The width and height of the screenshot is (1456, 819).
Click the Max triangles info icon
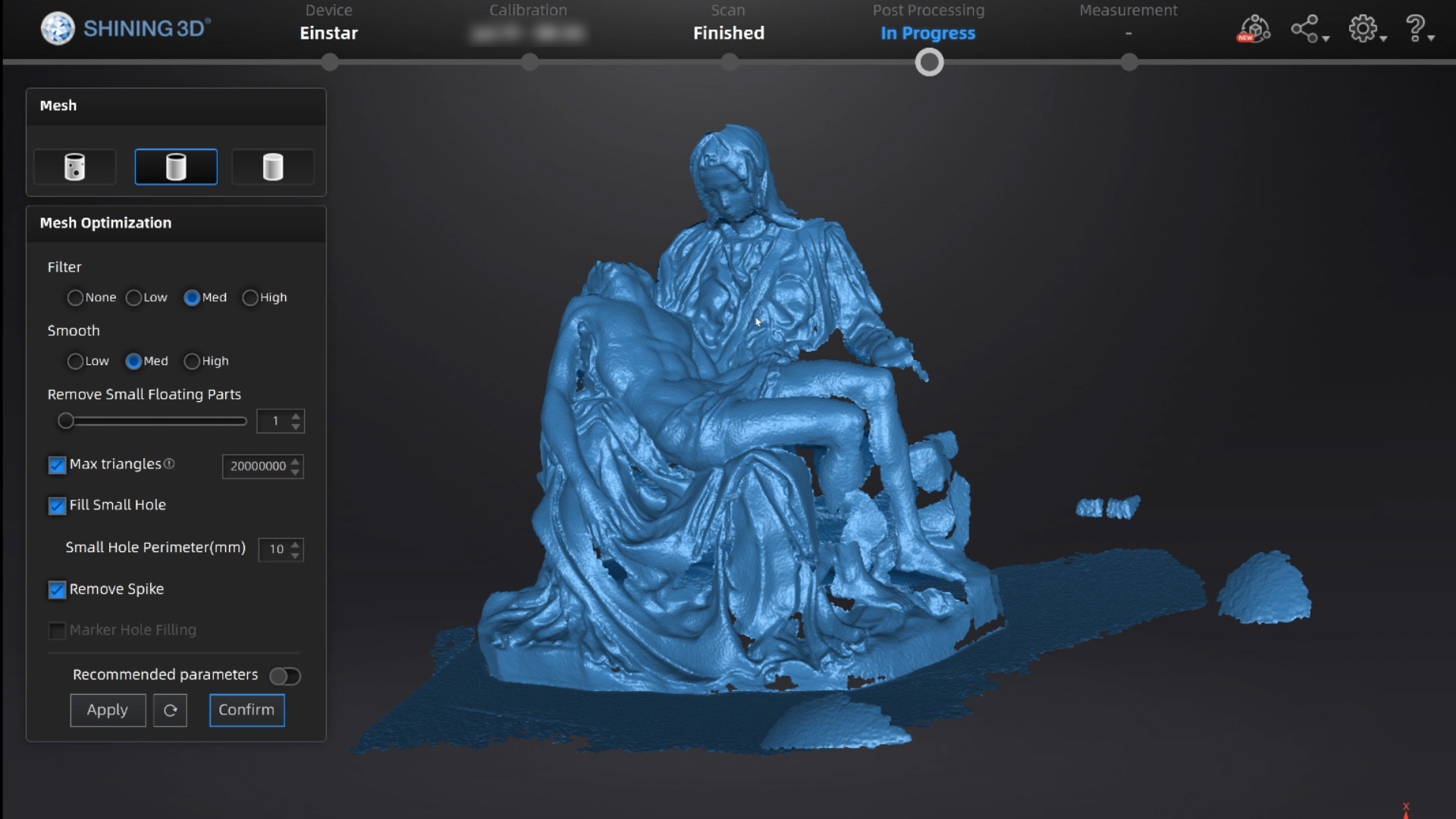169,463
